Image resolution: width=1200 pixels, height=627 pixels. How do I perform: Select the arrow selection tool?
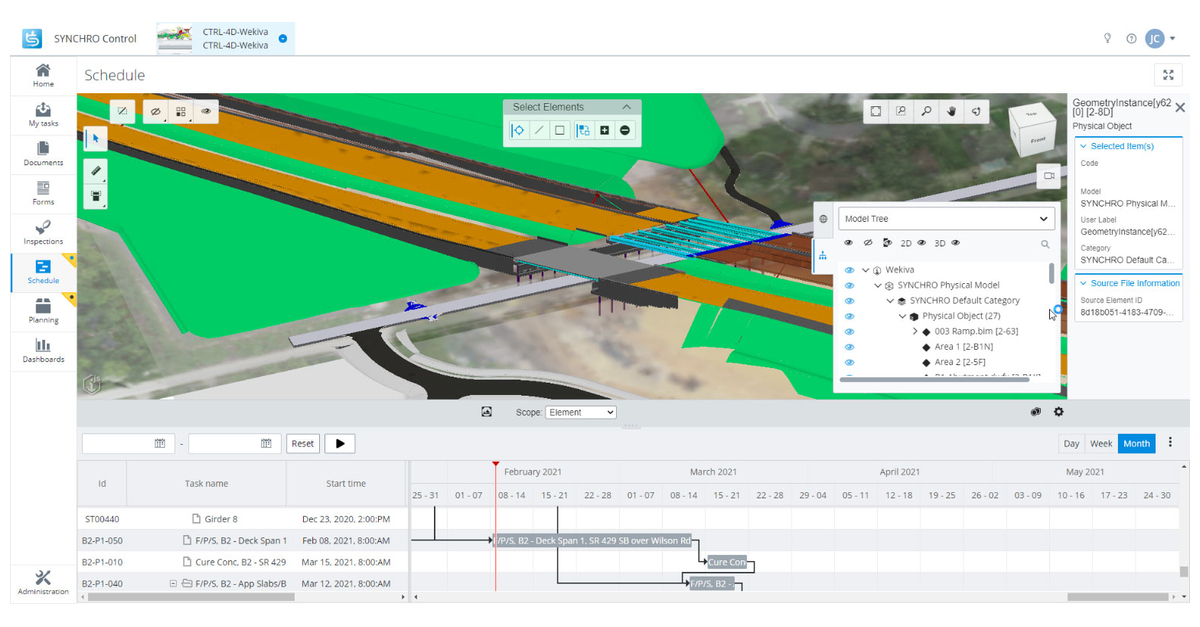pos(95,138)
